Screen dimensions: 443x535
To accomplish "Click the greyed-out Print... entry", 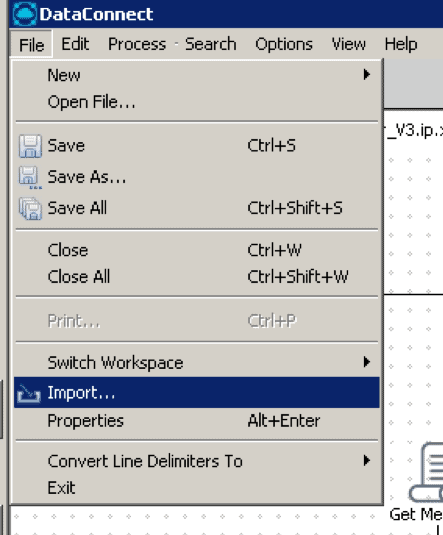I will 197,321.
